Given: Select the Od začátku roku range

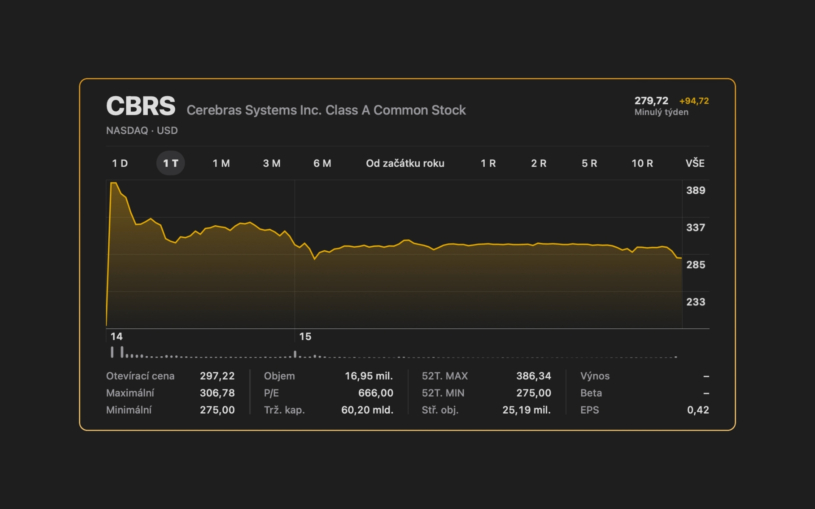Looking at the screenshot, I should 405,163.
